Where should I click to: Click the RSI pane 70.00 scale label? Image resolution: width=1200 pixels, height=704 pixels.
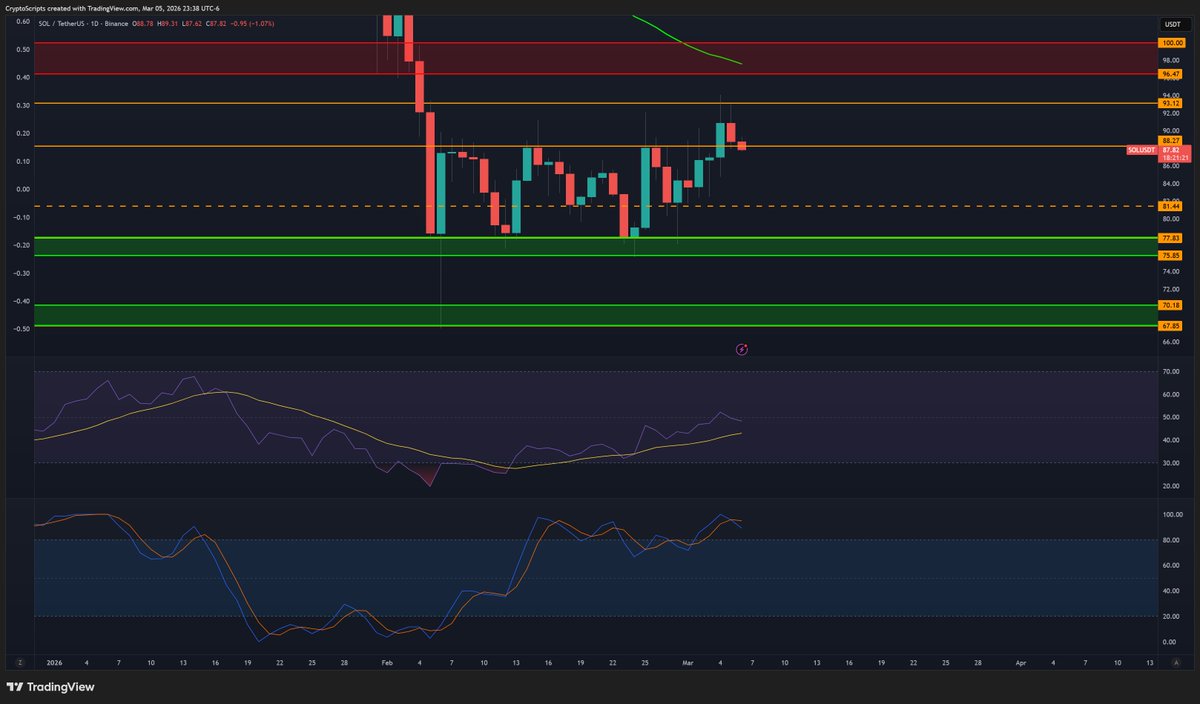pyautogui.click(x=1171, y=372)
